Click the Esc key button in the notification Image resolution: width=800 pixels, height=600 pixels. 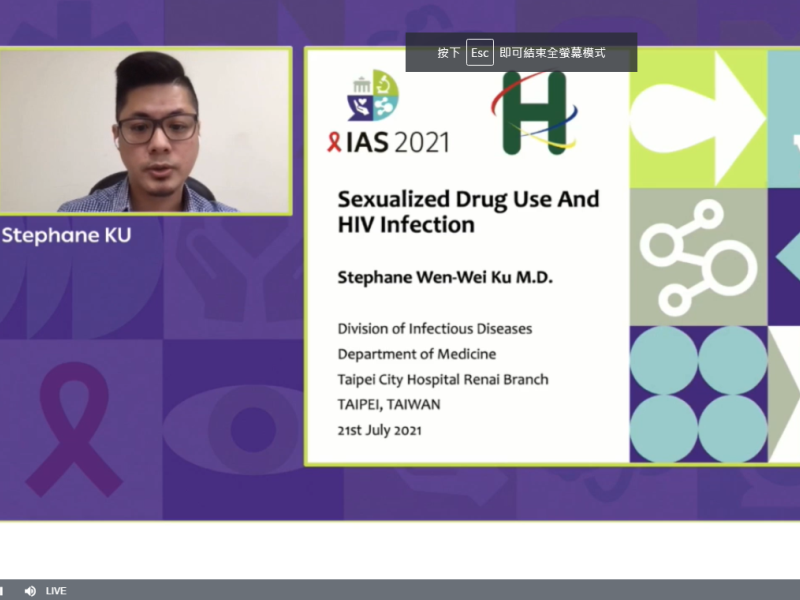coord(479,51)
